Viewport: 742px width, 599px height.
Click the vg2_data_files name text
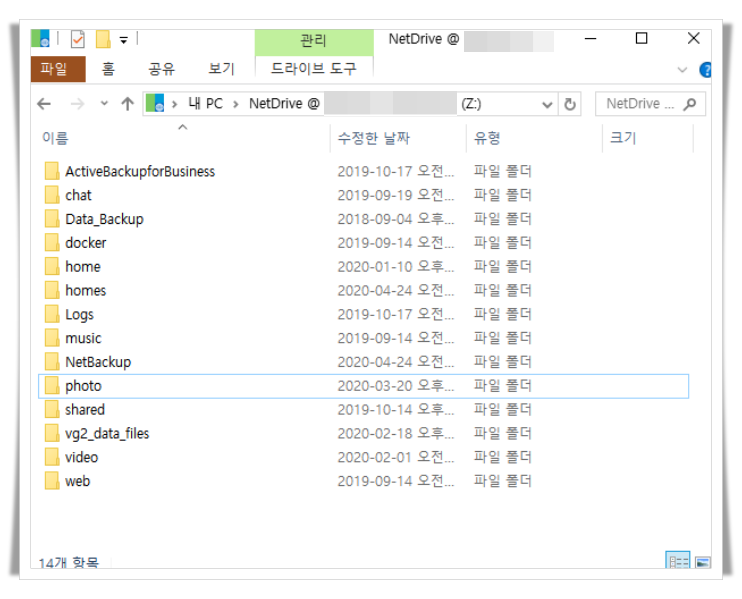click(x=107, y=433)
